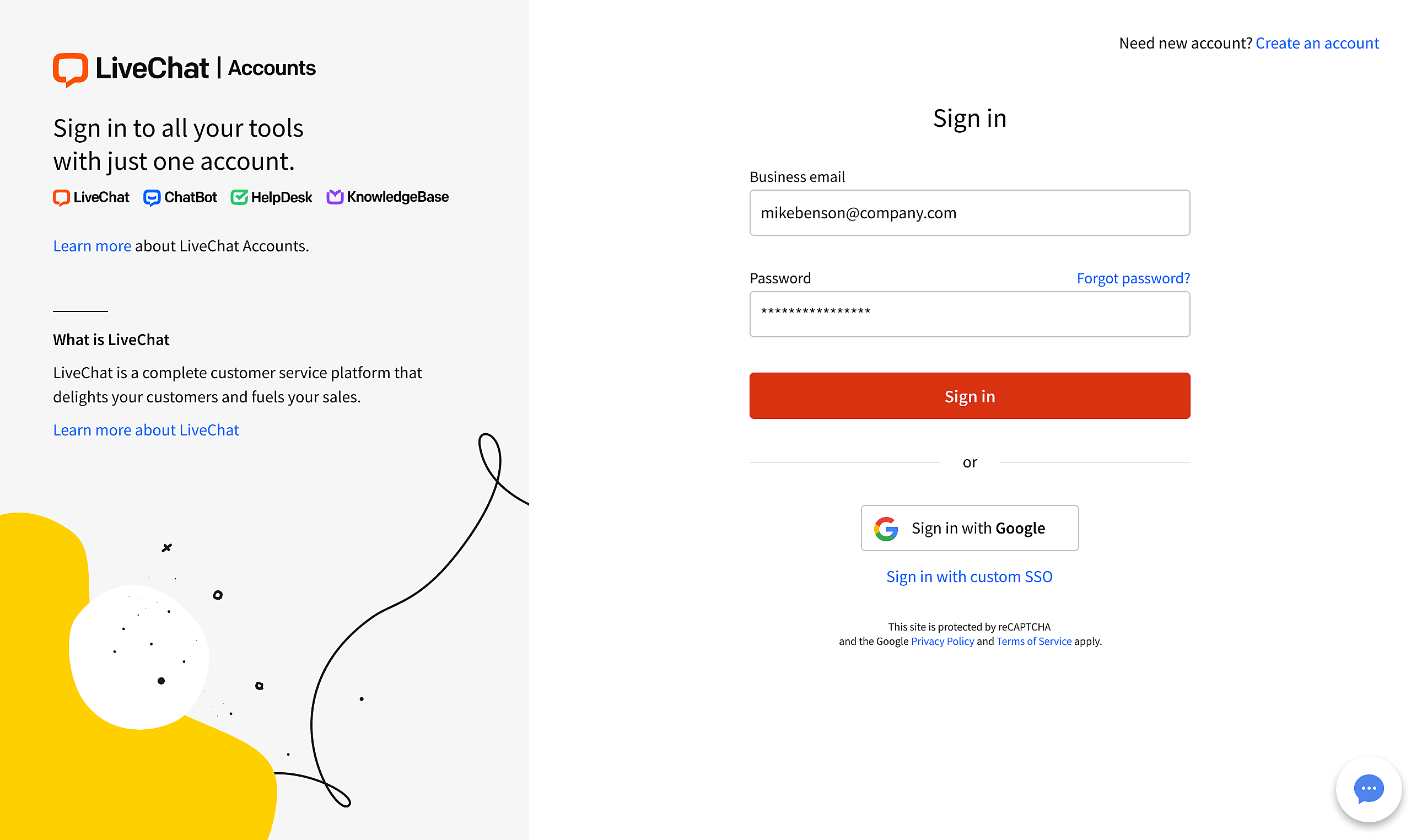Click the red Sign in button

pos(969,395)
